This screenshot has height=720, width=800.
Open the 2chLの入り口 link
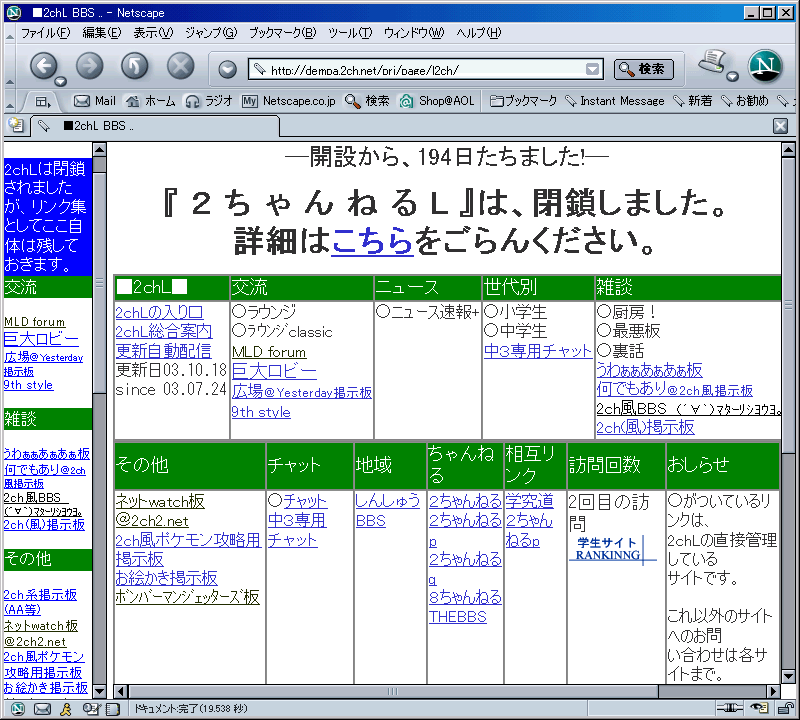click(x=159, y=312)
